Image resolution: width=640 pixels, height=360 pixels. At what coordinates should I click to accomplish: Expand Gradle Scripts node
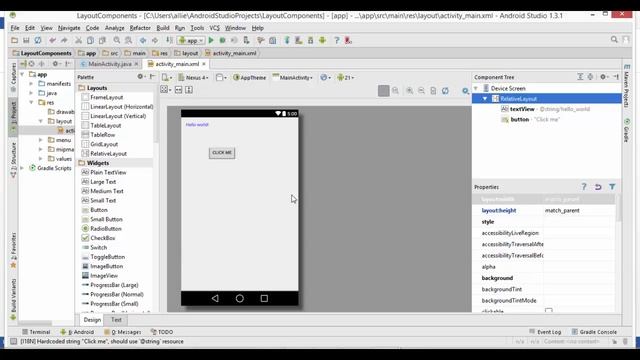coord(22,168)
